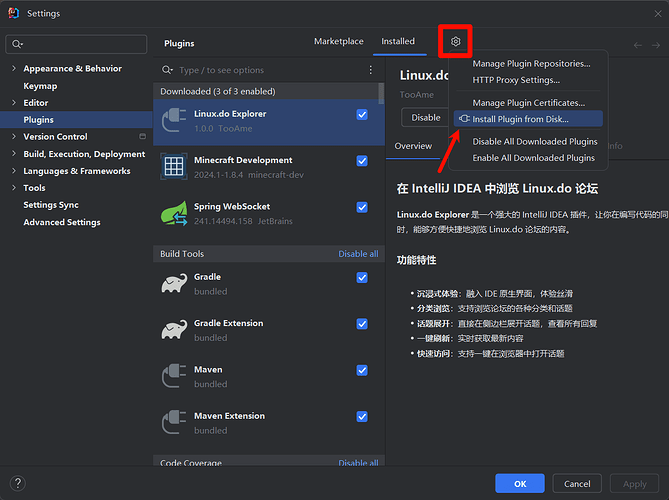This screenshot has width=669, height=500.
Task: Select the Minecraft Development plugin name
Action: (x=243, y=160)
